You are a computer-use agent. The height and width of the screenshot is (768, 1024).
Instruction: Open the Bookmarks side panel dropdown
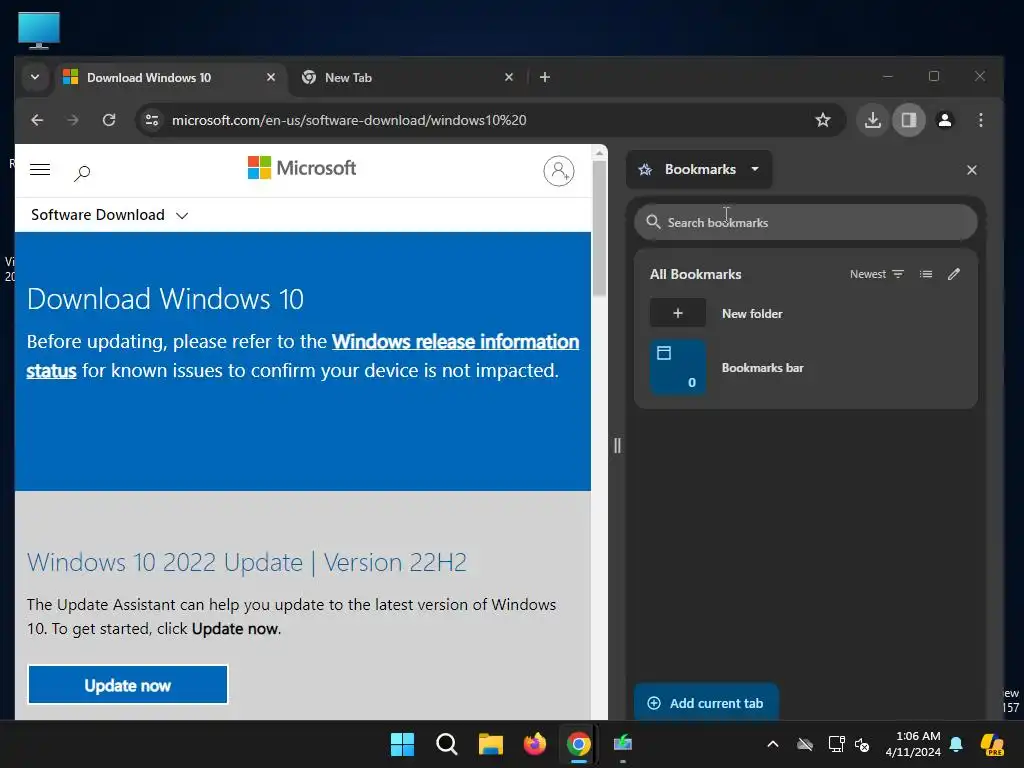click(x=699, y=170)
